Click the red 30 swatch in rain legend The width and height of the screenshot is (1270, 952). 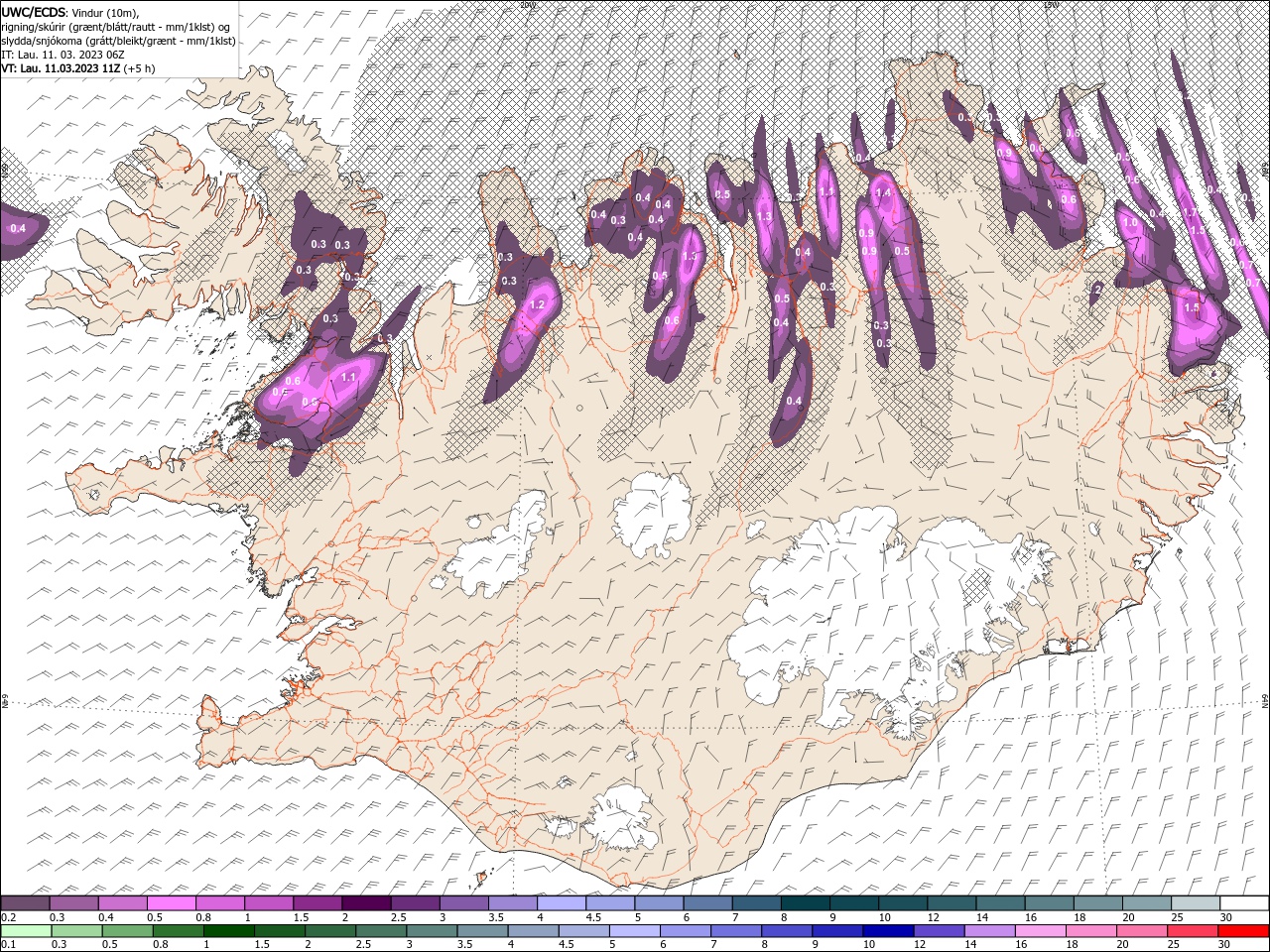click(x=1244, y=931)
